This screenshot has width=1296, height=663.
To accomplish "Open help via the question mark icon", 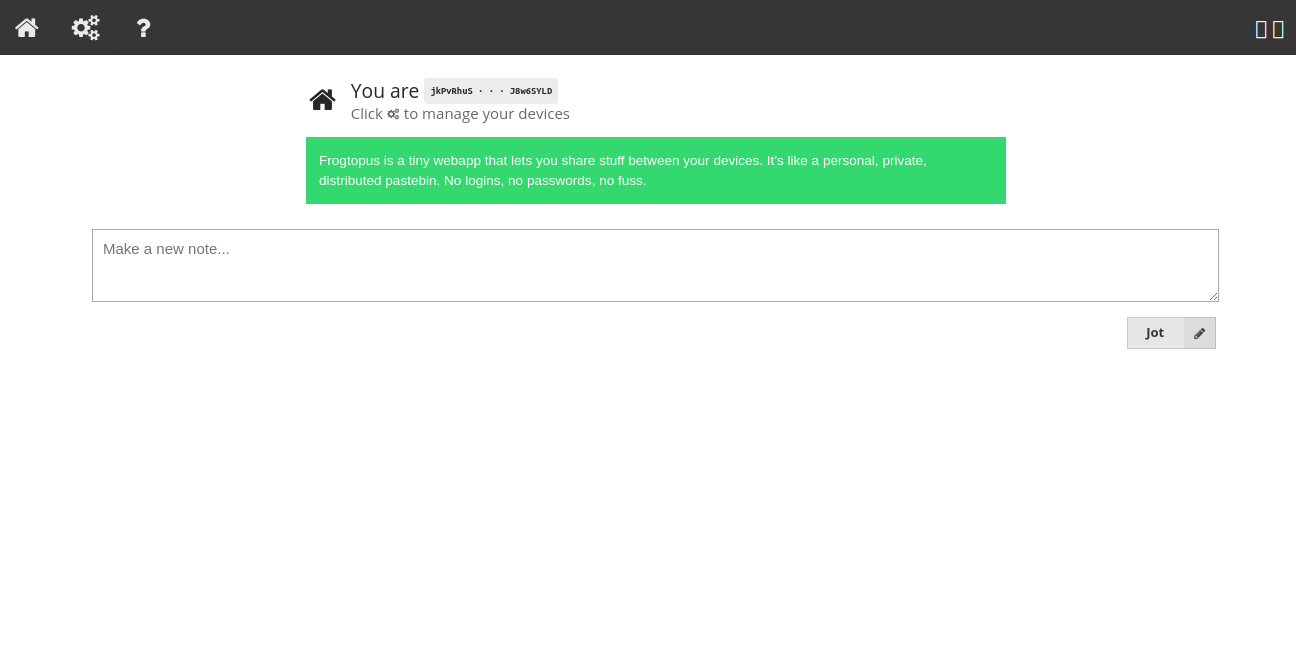I will pyautogui.click(x=143, y=28).
